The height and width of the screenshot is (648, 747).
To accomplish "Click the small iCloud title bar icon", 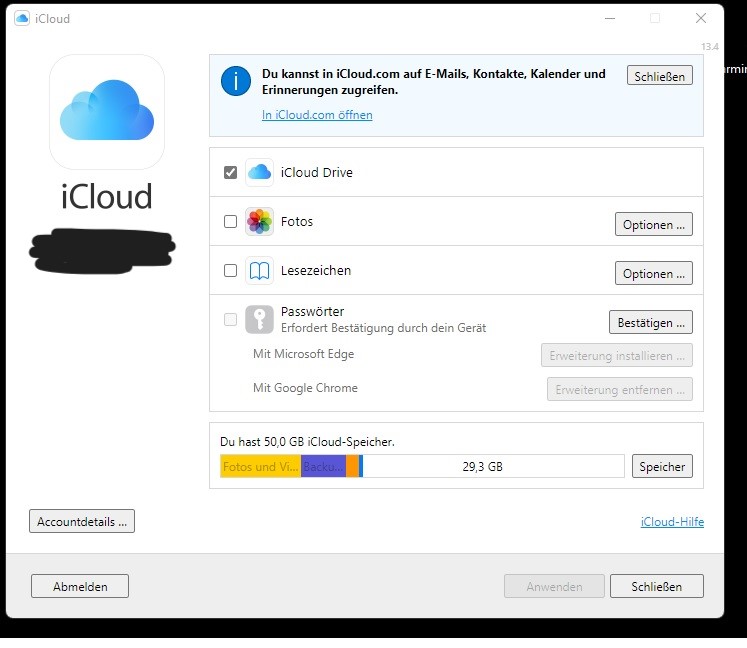I will point(22,18).
